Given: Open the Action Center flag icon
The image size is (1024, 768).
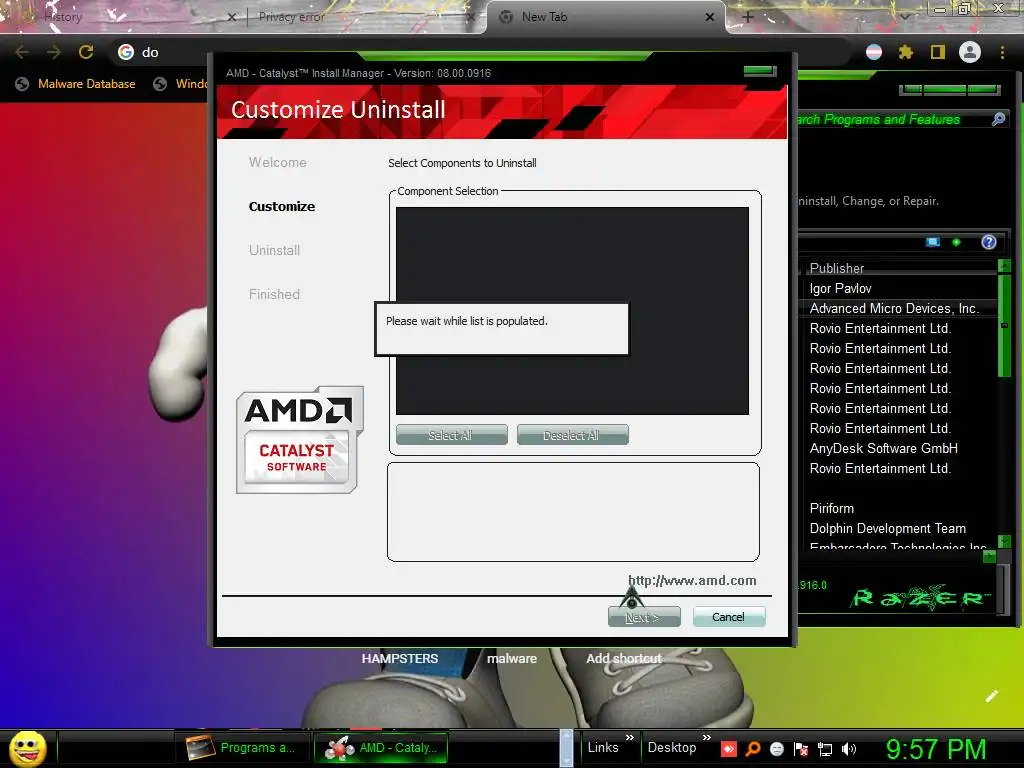Looking at the screenshot, I should [801, 749].
